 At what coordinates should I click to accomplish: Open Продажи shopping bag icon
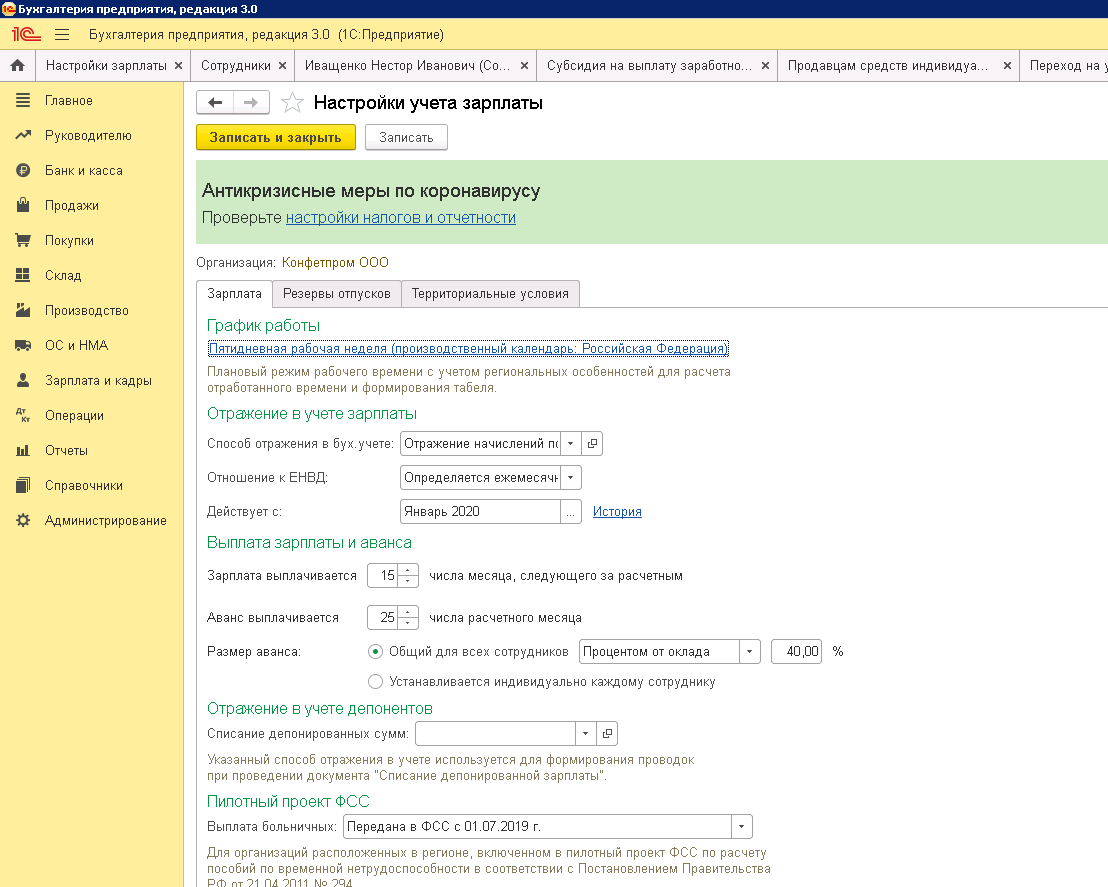tap(23, 205)
